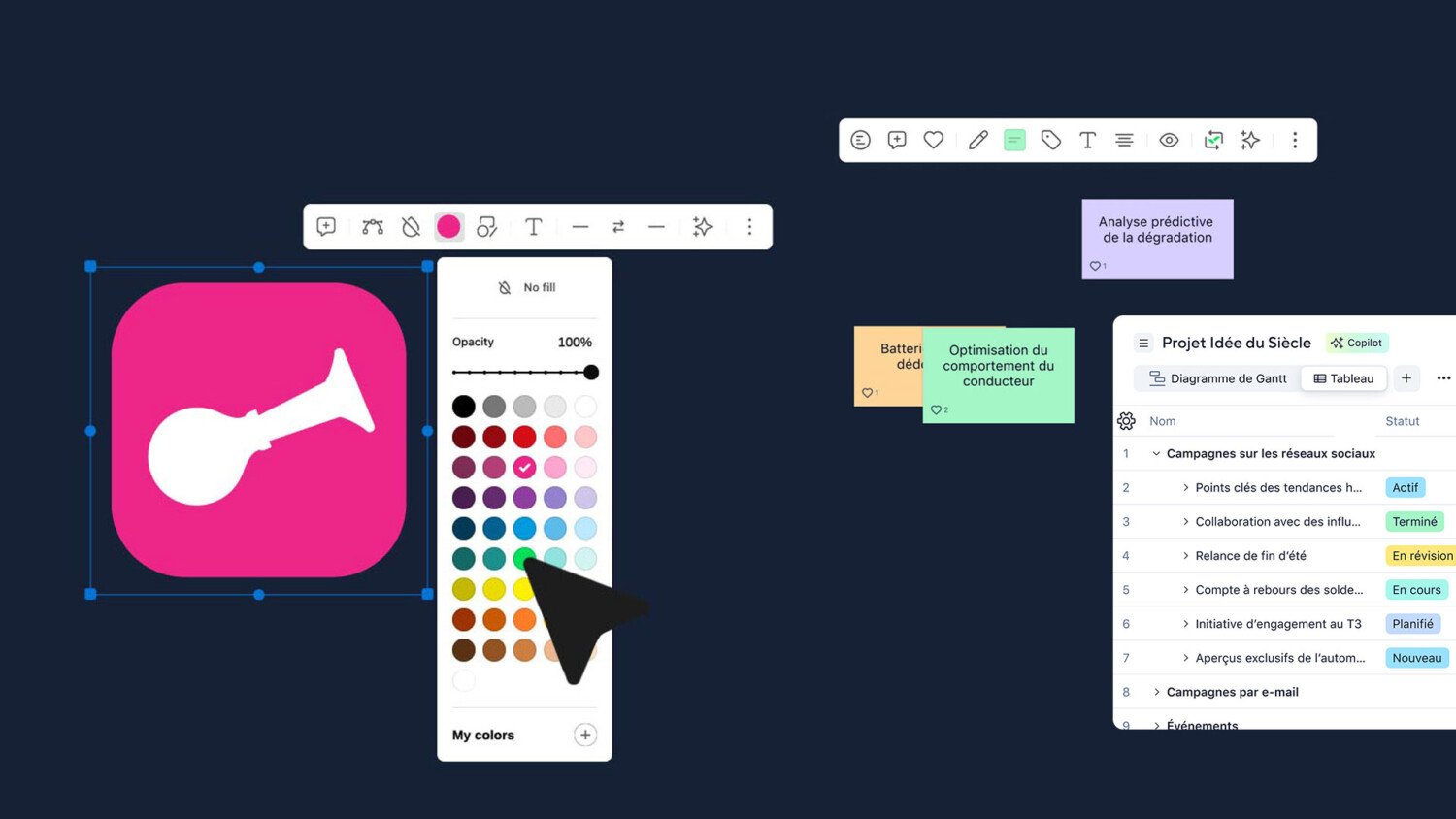Screen dimensions: 1456x819
Task: Click the add comment icon in the shape toolbar
Action: coord(326,227)
